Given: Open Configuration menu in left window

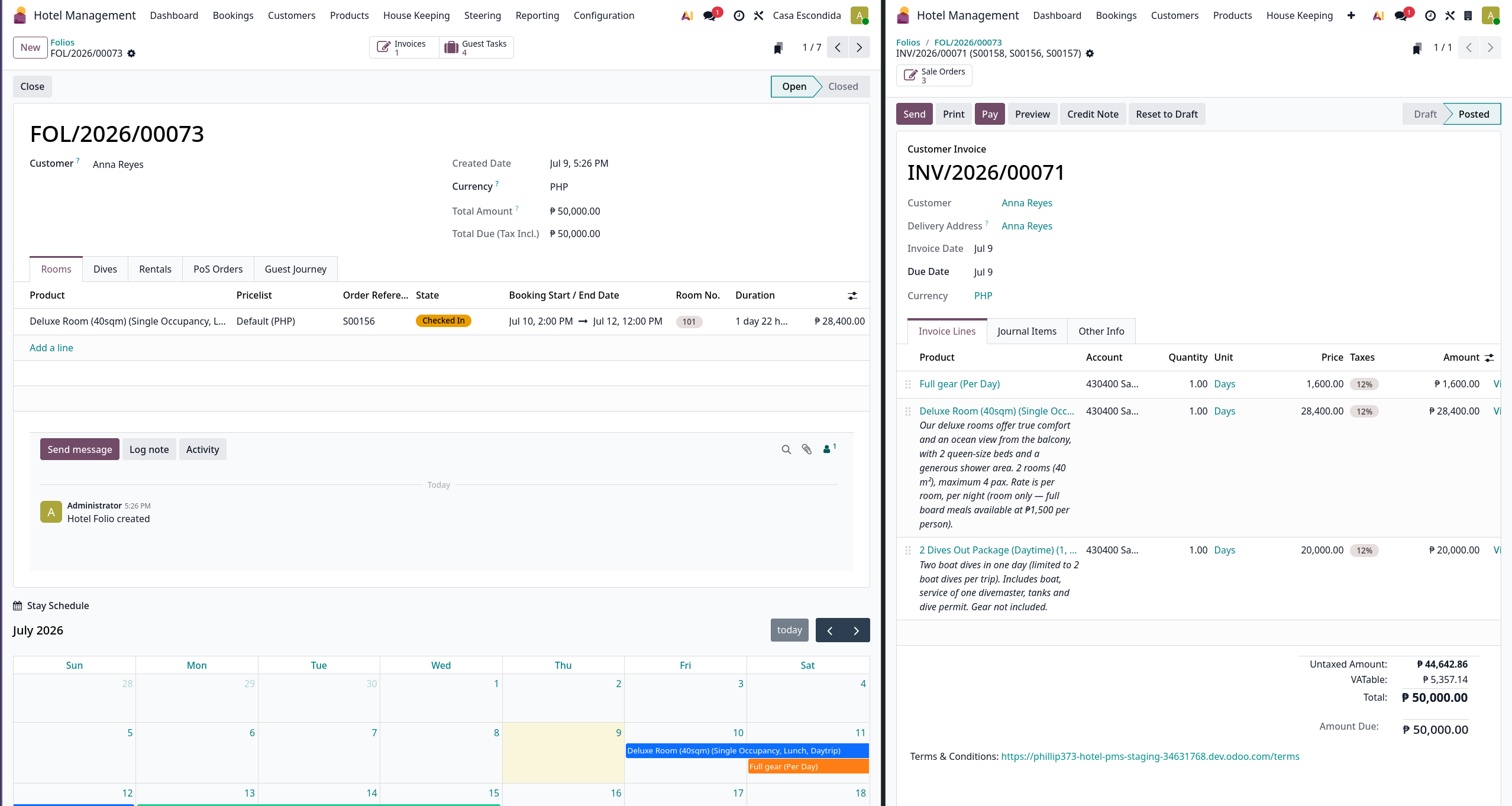Looking at the screenshot, I should (x=603, y=15).
